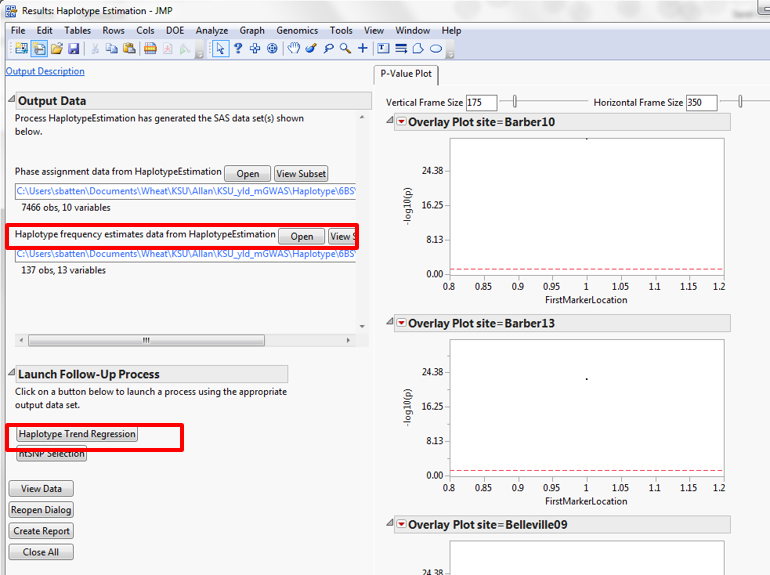
Task: Click the PDF export icon
Action: click(168, 48)
